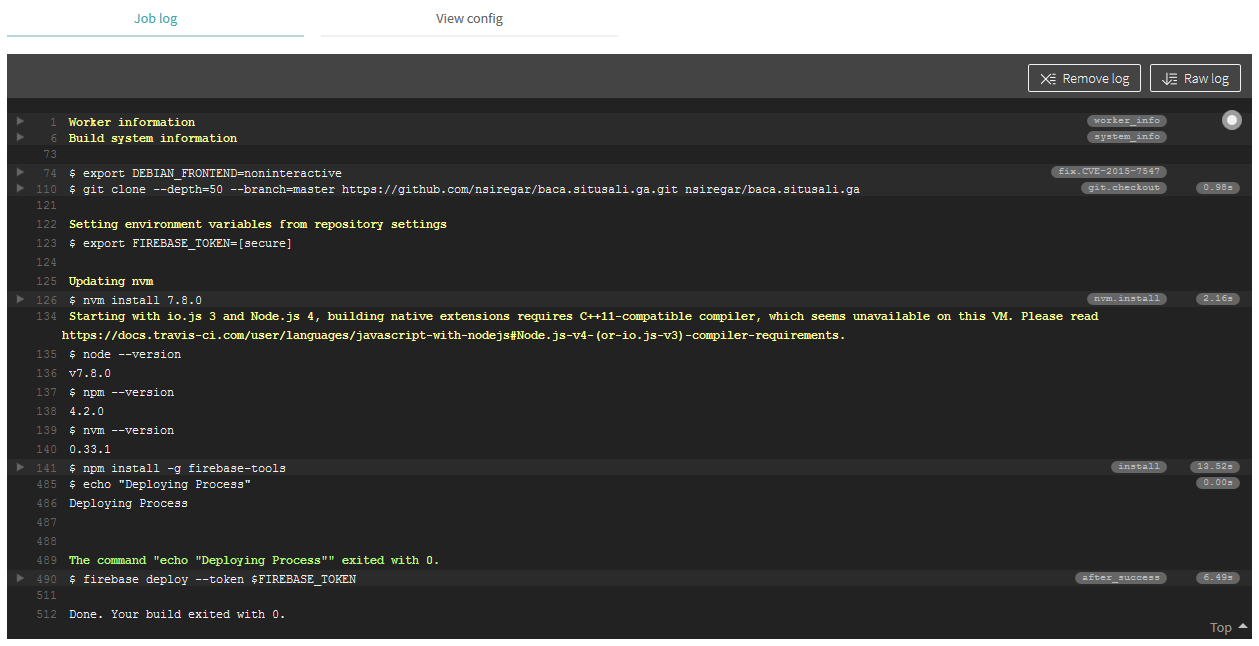Click the '$ npm --version' line
This screenshot has height=646, width=1259.
[x=121, y=392]
